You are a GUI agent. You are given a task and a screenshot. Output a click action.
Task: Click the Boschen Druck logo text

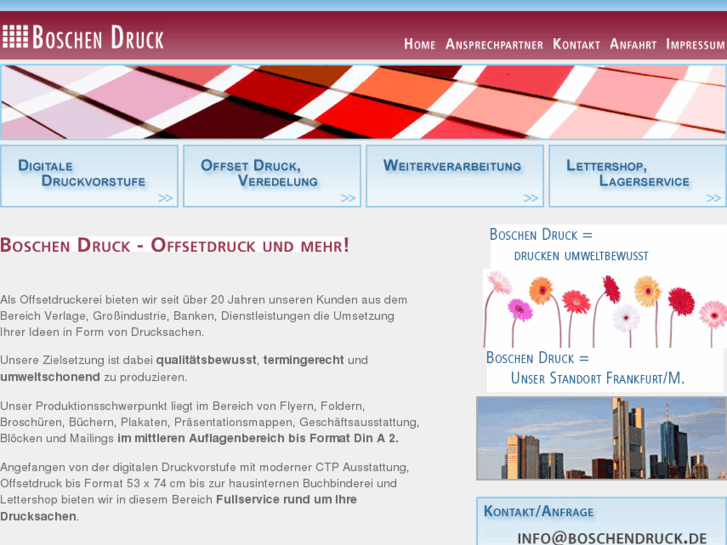(x=98, y=37)
